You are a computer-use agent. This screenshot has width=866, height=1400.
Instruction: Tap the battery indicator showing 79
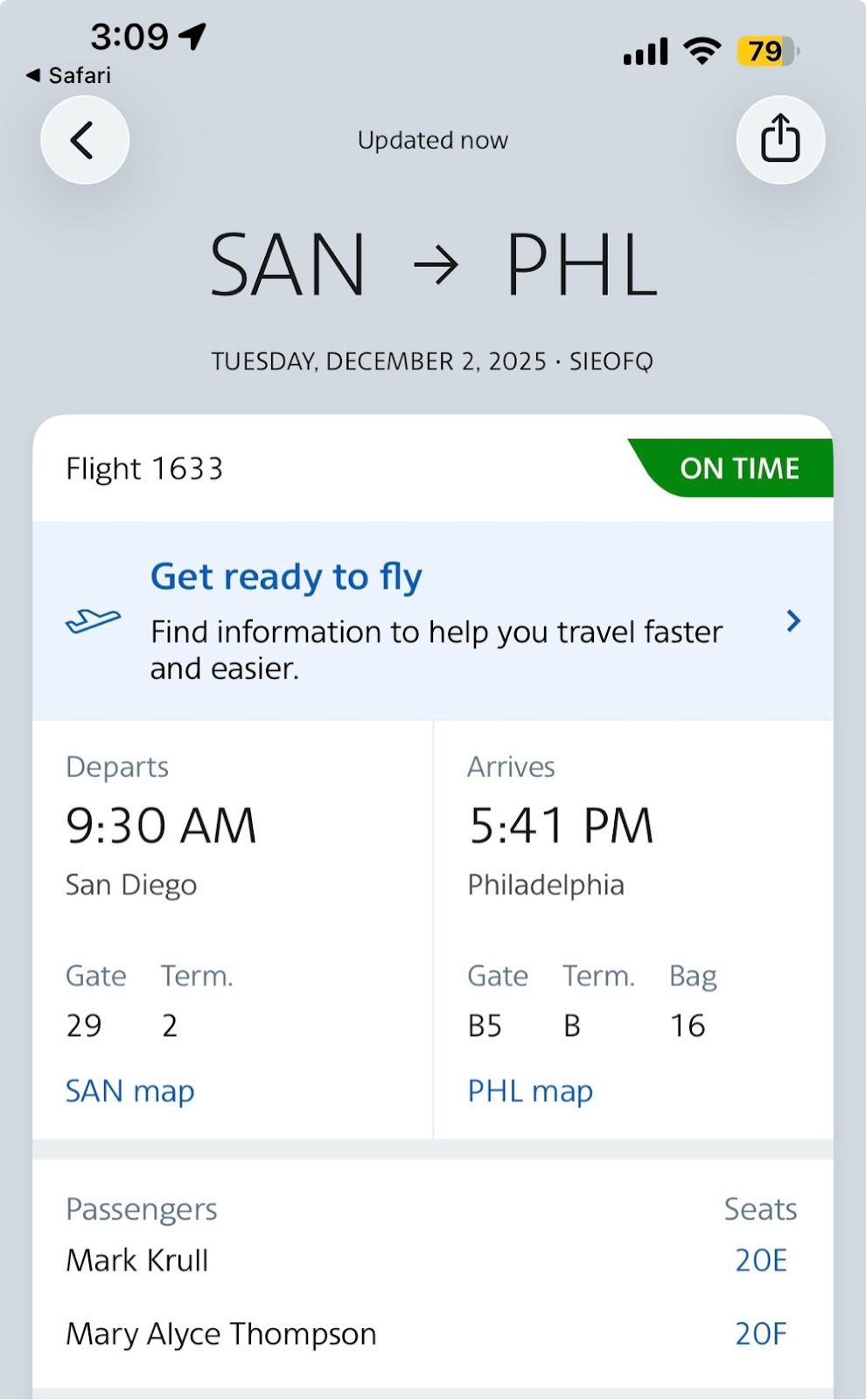pyautogui.click(x=766, y=52)
